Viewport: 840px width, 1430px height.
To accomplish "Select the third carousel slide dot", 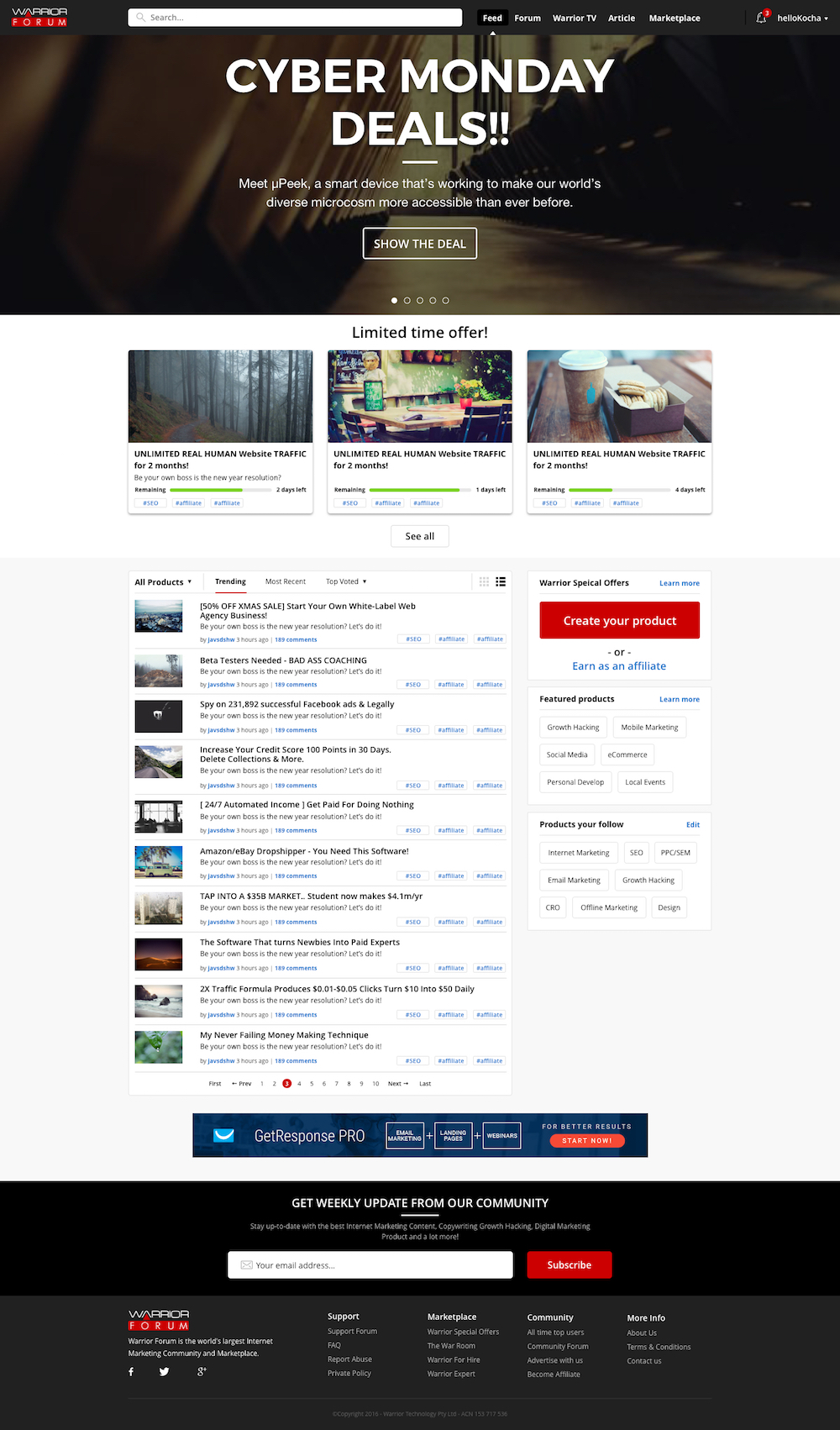I will [420, 300].
